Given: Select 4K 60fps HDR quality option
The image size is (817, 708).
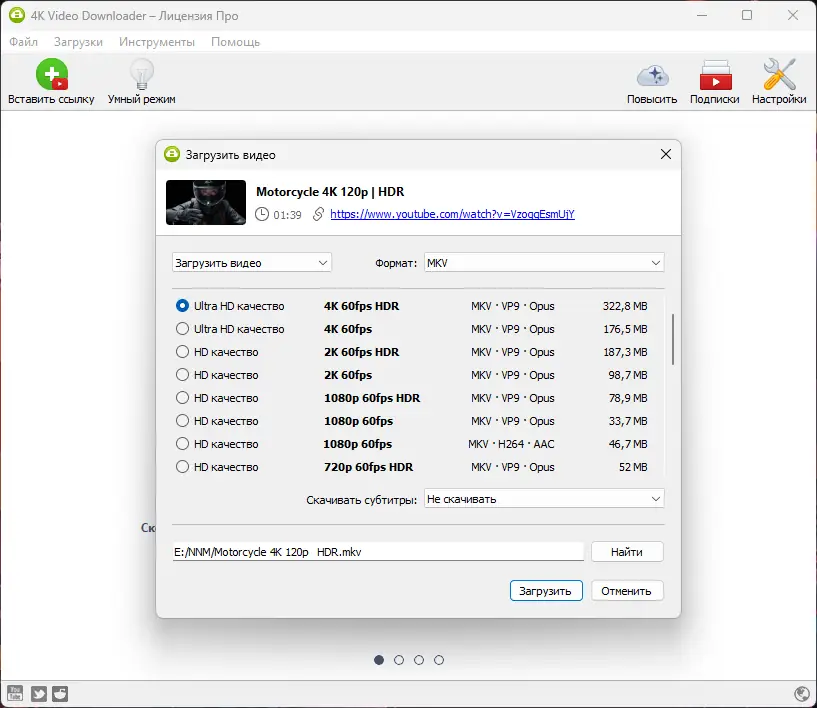Looking at the screenshot, I should pyautogui.click(x=182, y=306).
